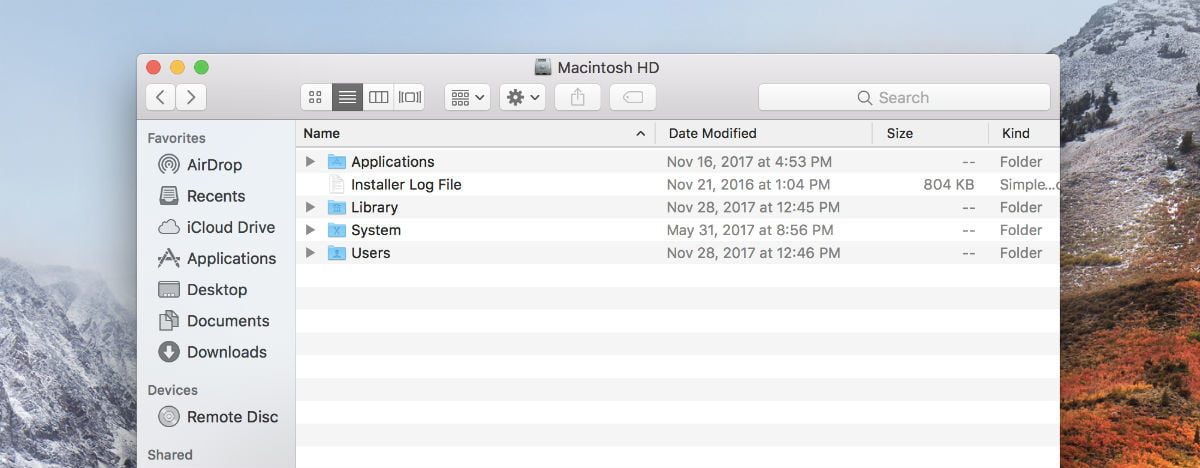Screen dimensions: 1200x468
Task: Open AirDrop in the sidebar
Action: pos(214,165)
